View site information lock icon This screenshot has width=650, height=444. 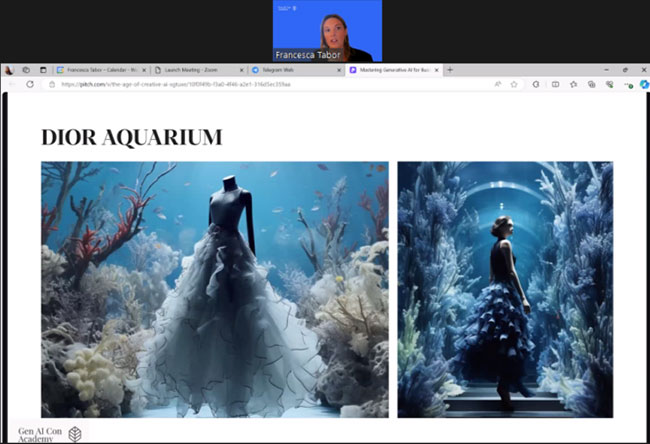[x=52, y=84]
